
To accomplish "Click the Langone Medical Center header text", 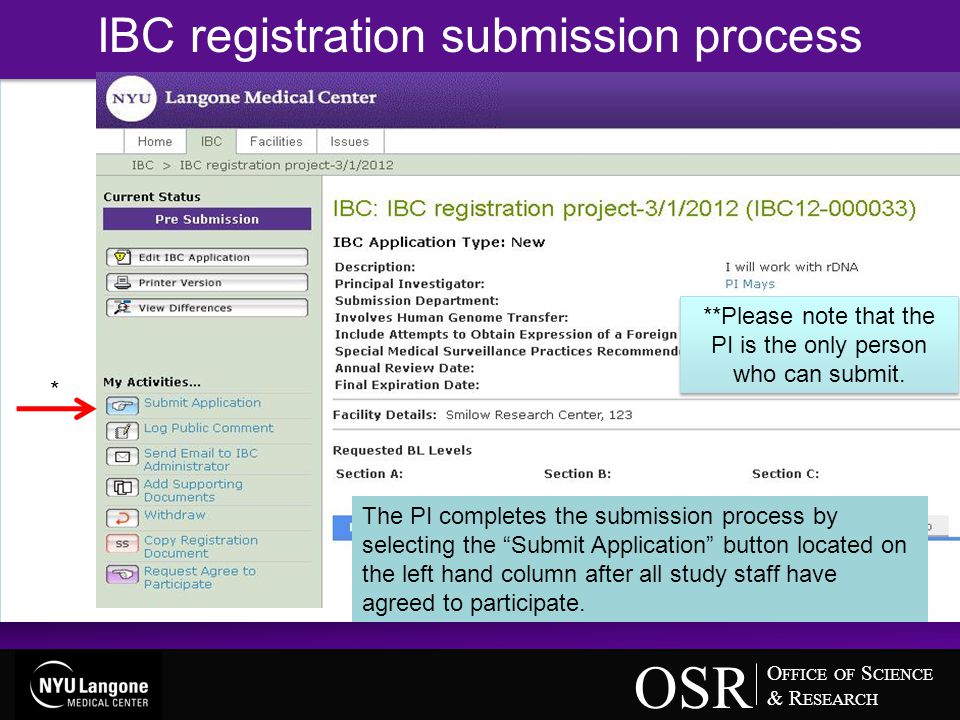I will 271,97.
